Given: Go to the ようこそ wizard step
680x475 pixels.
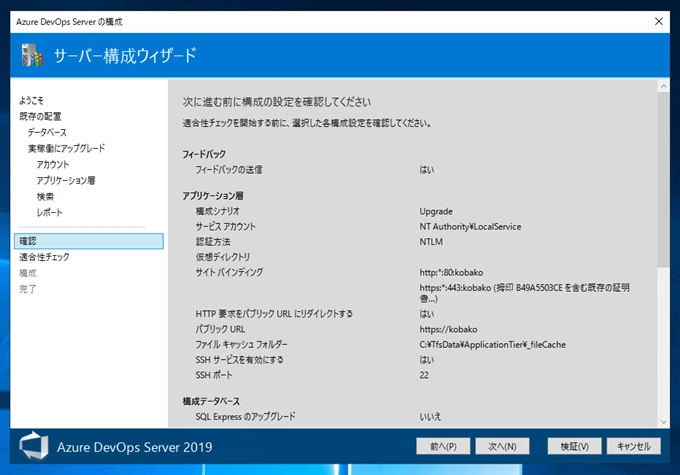Looking at the screenshot, I should pos(31,101).
